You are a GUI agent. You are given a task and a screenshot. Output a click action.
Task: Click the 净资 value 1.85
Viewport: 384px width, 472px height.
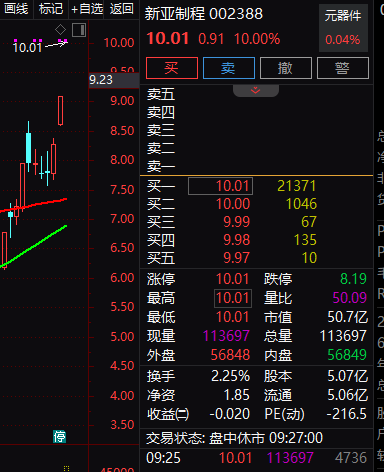pos(236,395)
